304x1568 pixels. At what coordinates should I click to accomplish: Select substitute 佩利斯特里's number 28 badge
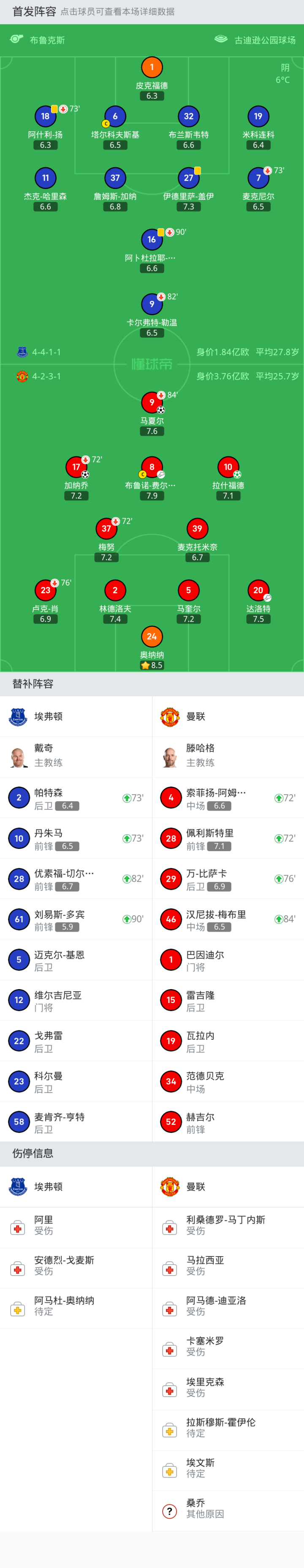(171, 838)
